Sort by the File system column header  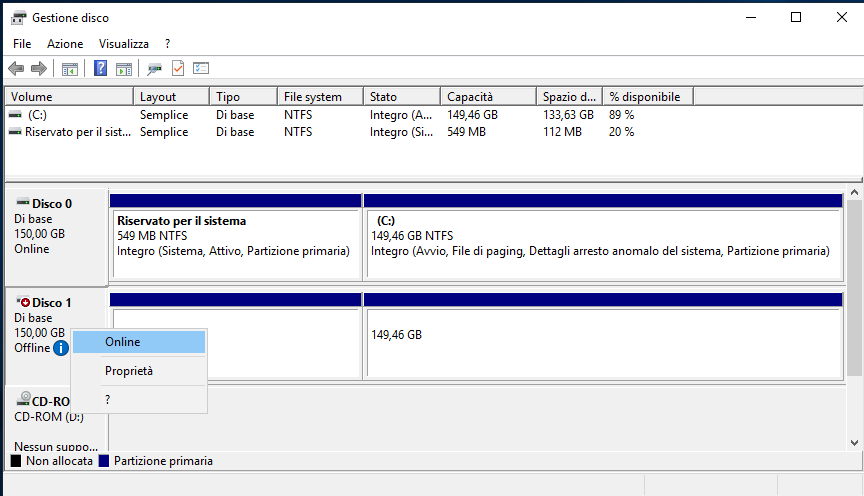320,96
